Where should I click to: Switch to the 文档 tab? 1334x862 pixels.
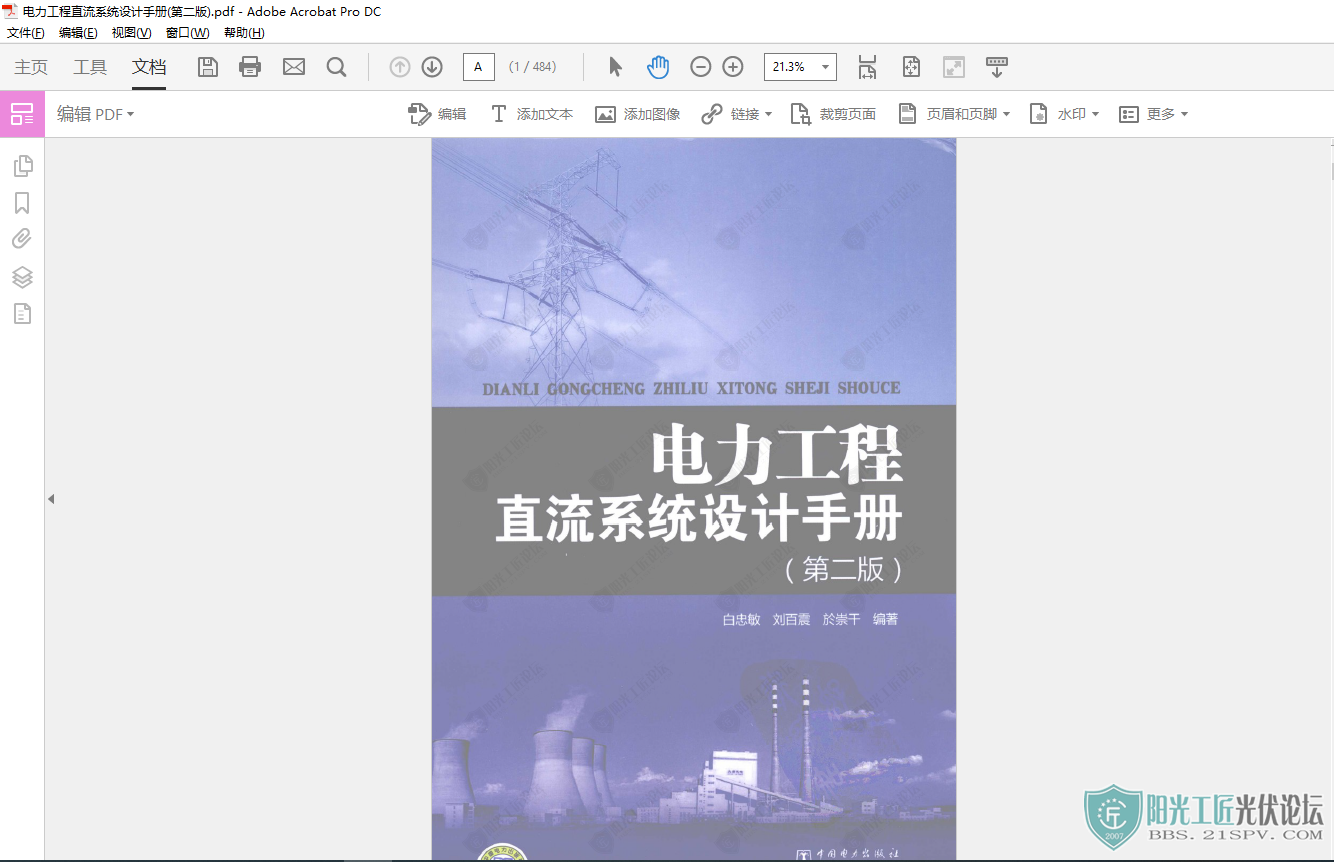point(149,67)
